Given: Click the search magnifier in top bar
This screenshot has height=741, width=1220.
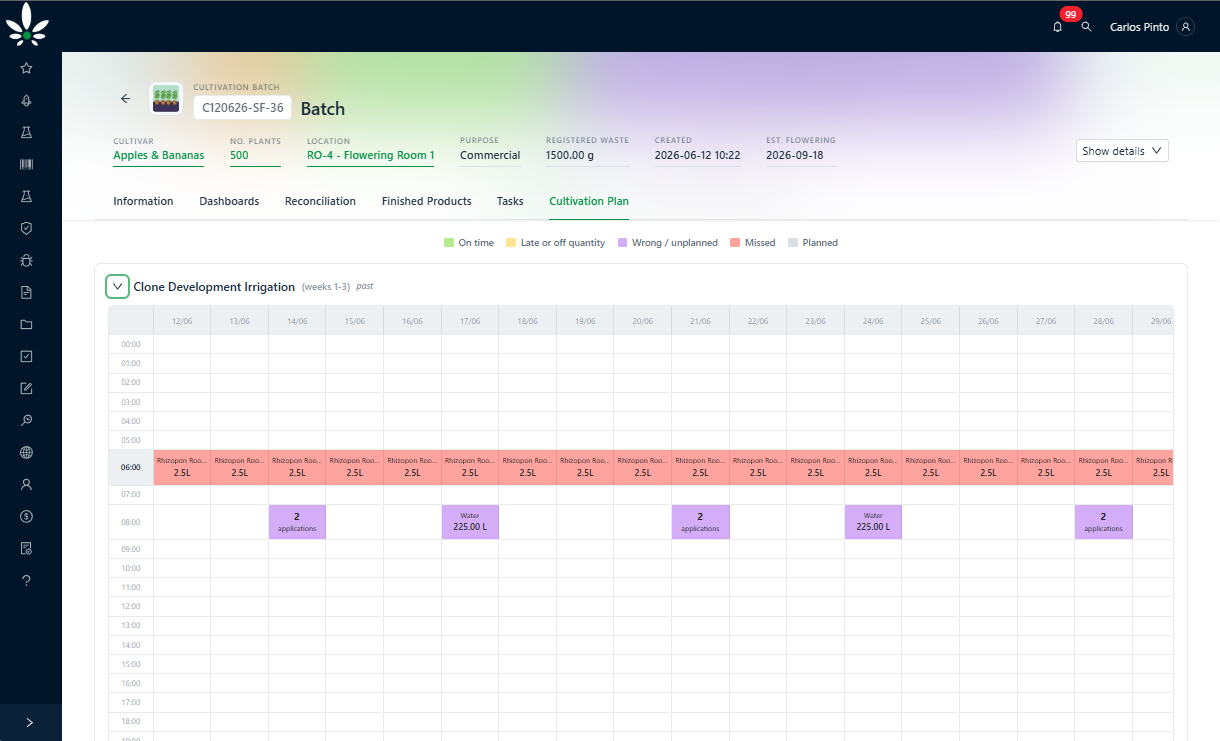Looking at the screenshot, I should click(x=1087, y=27).
